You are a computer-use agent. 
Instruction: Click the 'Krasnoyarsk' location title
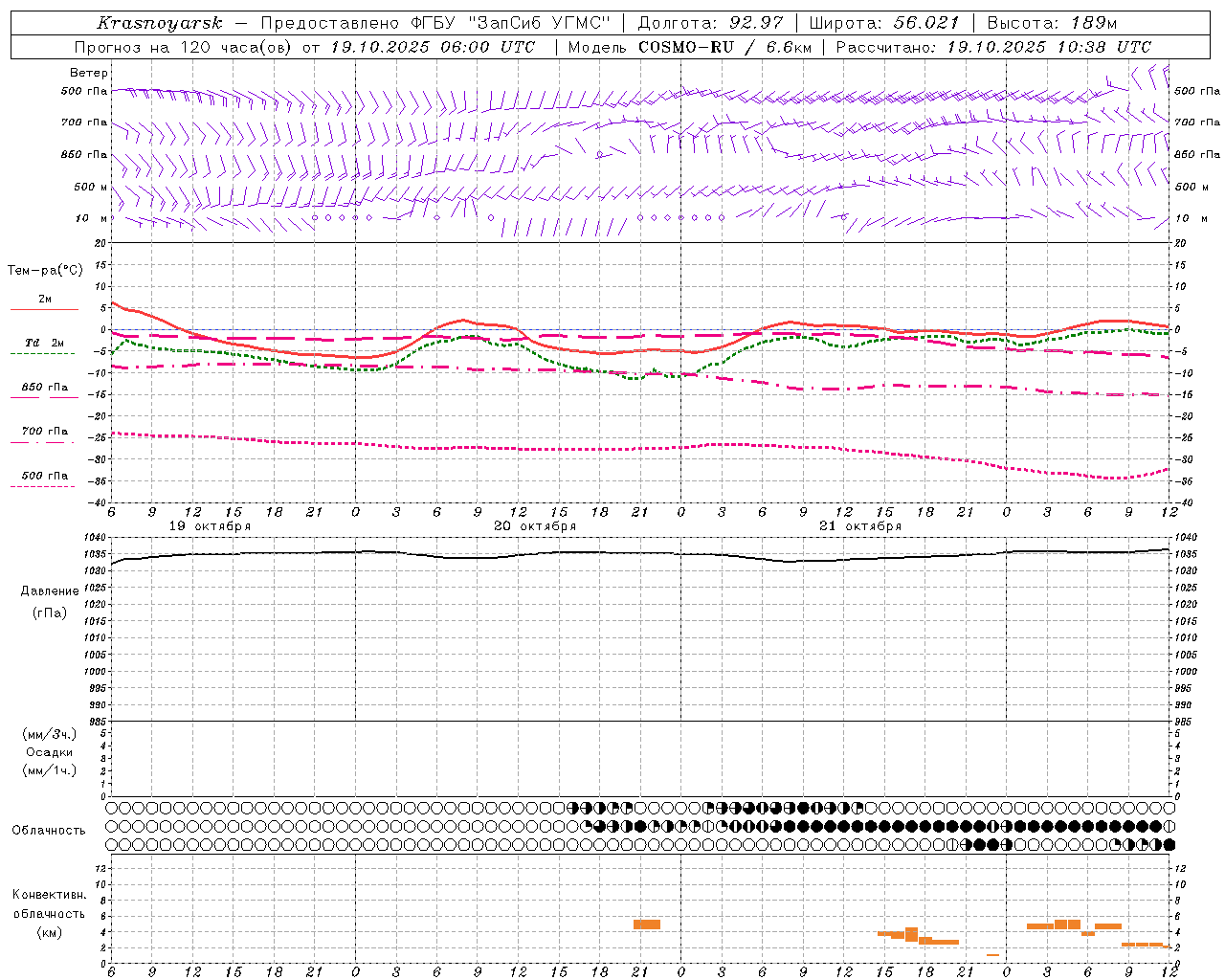(x=160, y=23)
